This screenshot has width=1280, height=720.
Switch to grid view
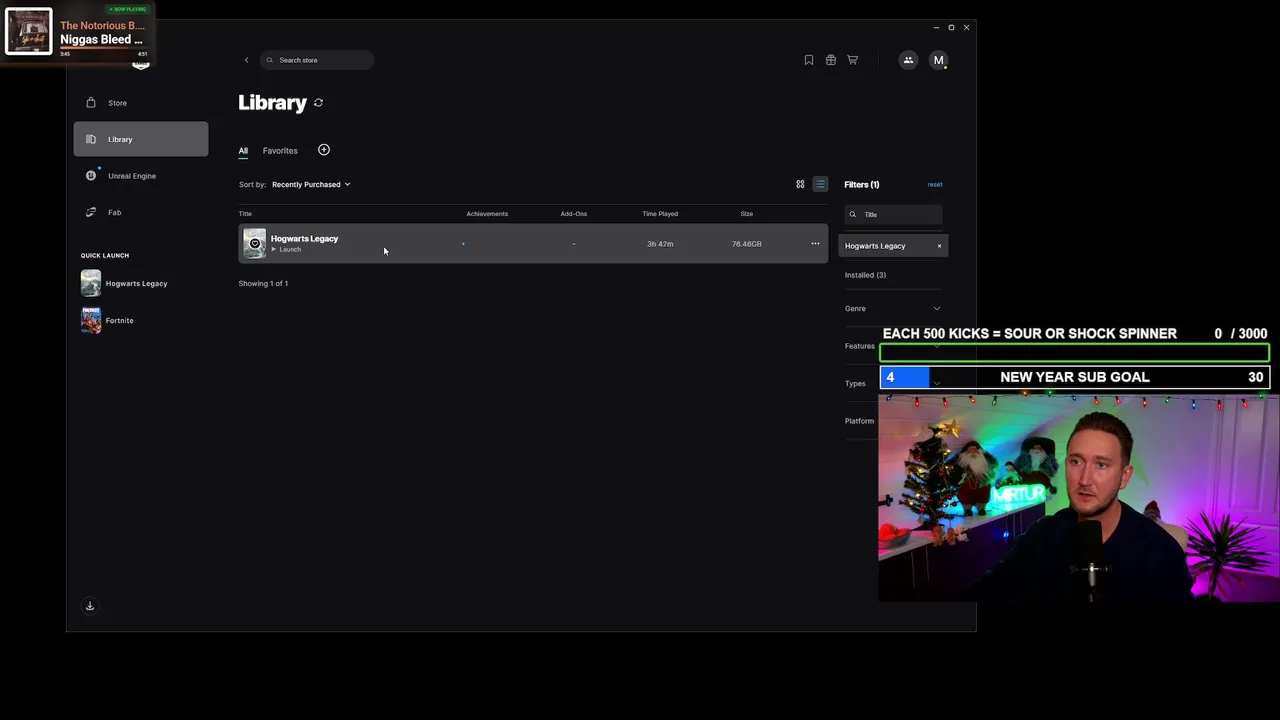coord(800,184)
